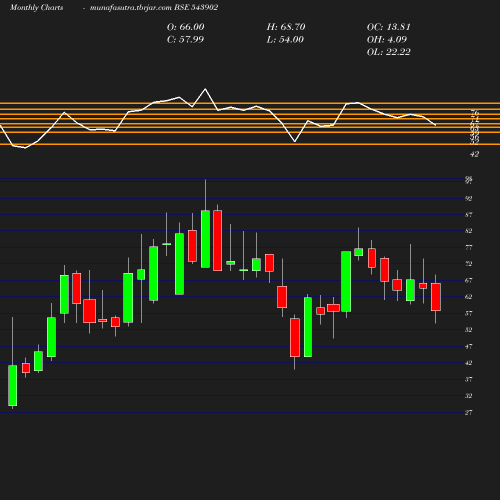
Task: Click the 52 label on the candlestick price axis
Action: click(469, 330)
